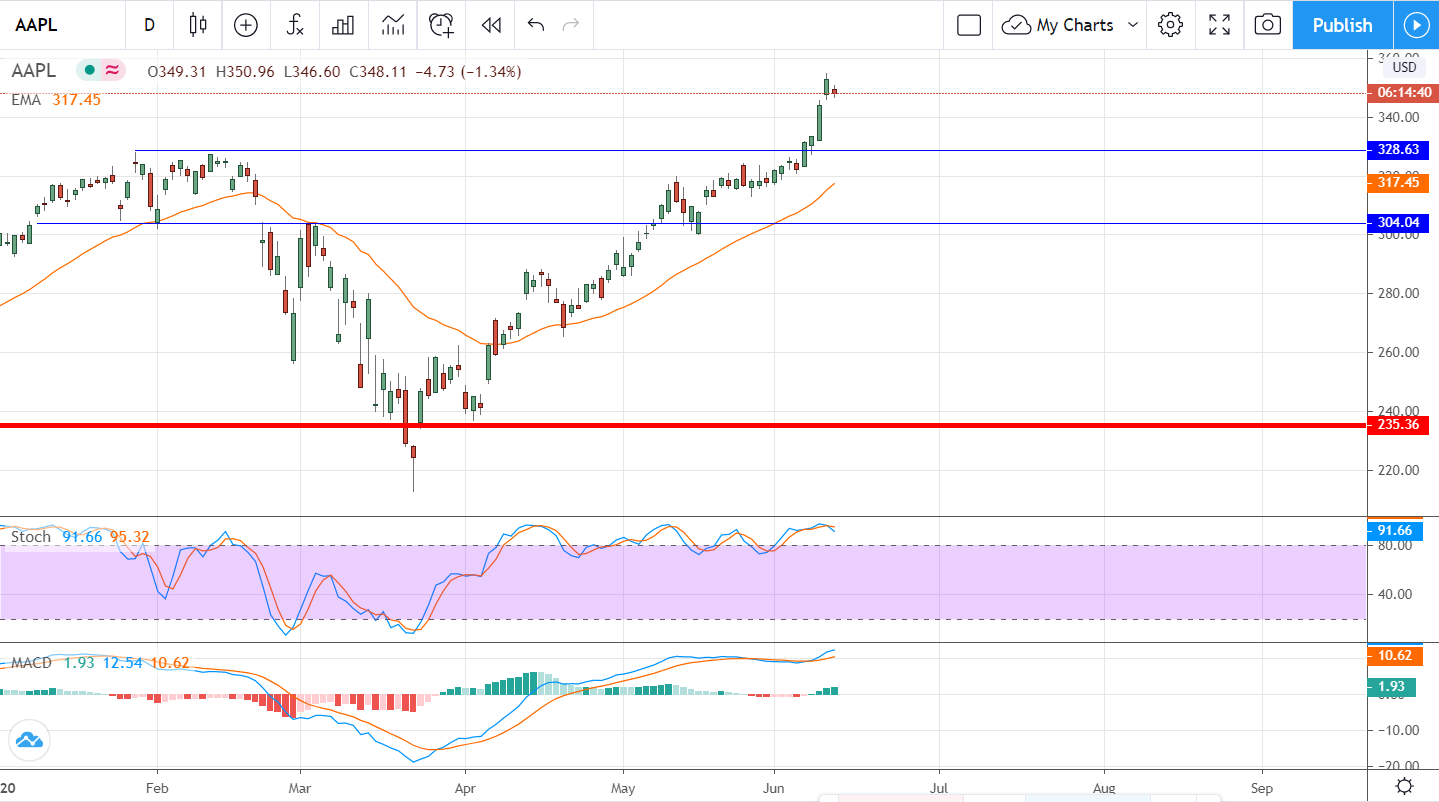Open axis settings gear at bottom right
The height and width of the screenshot is (802, 1439).
tap(1404, 785)
